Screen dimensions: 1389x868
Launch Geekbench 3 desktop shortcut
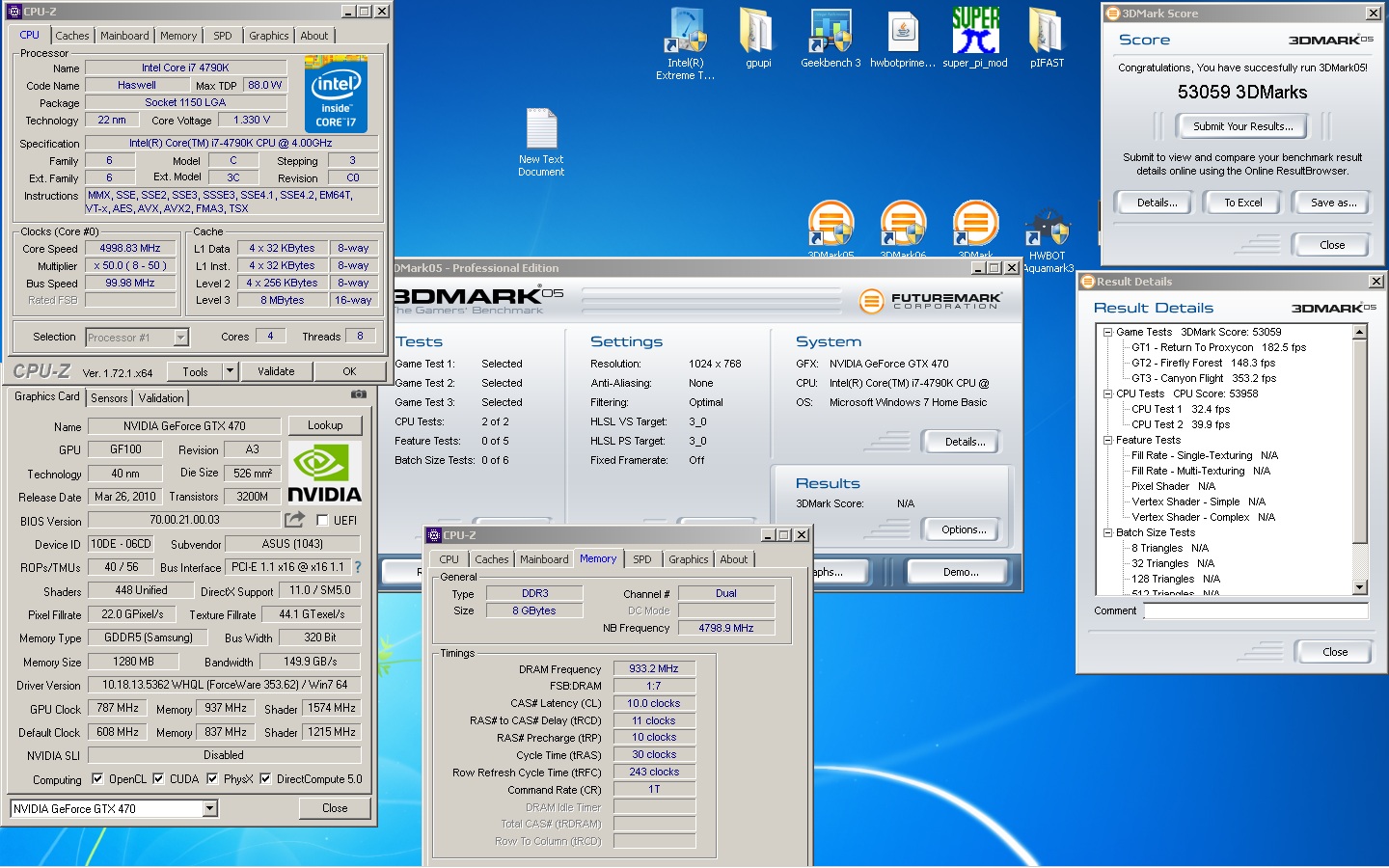[x=831, y=39]
